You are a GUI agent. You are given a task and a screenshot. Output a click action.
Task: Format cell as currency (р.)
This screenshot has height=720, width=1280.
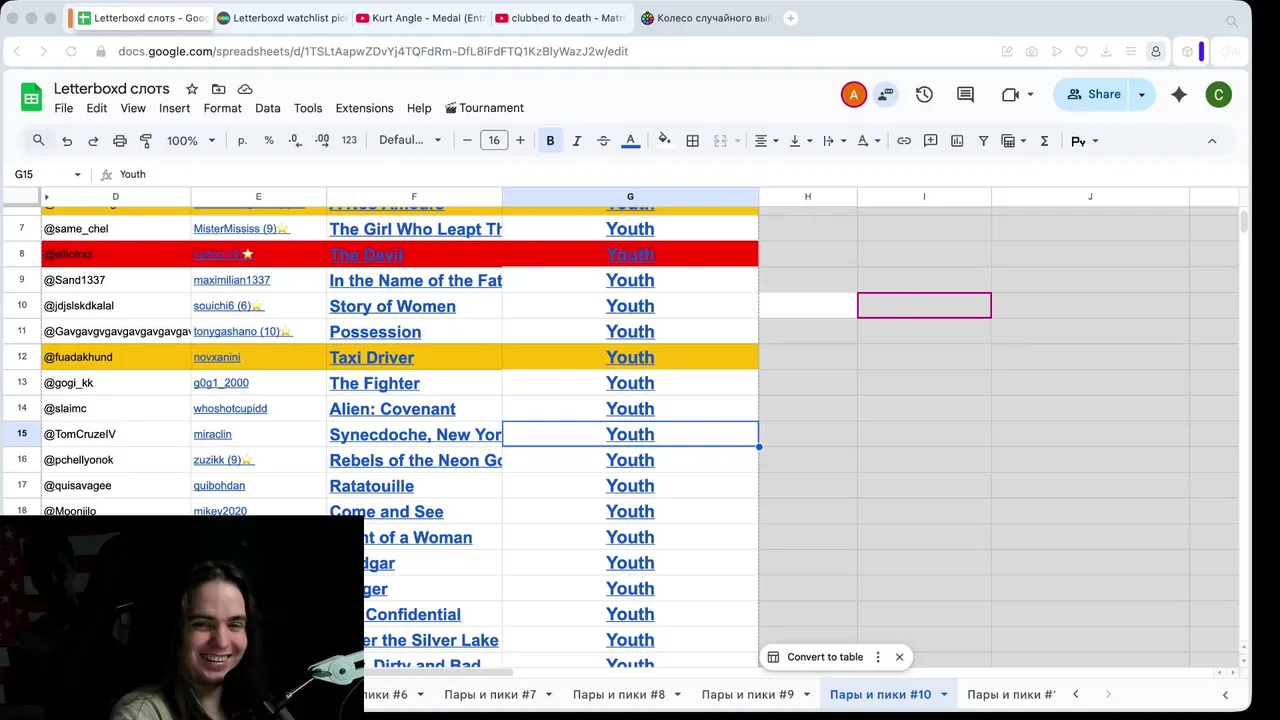[242, 141]
